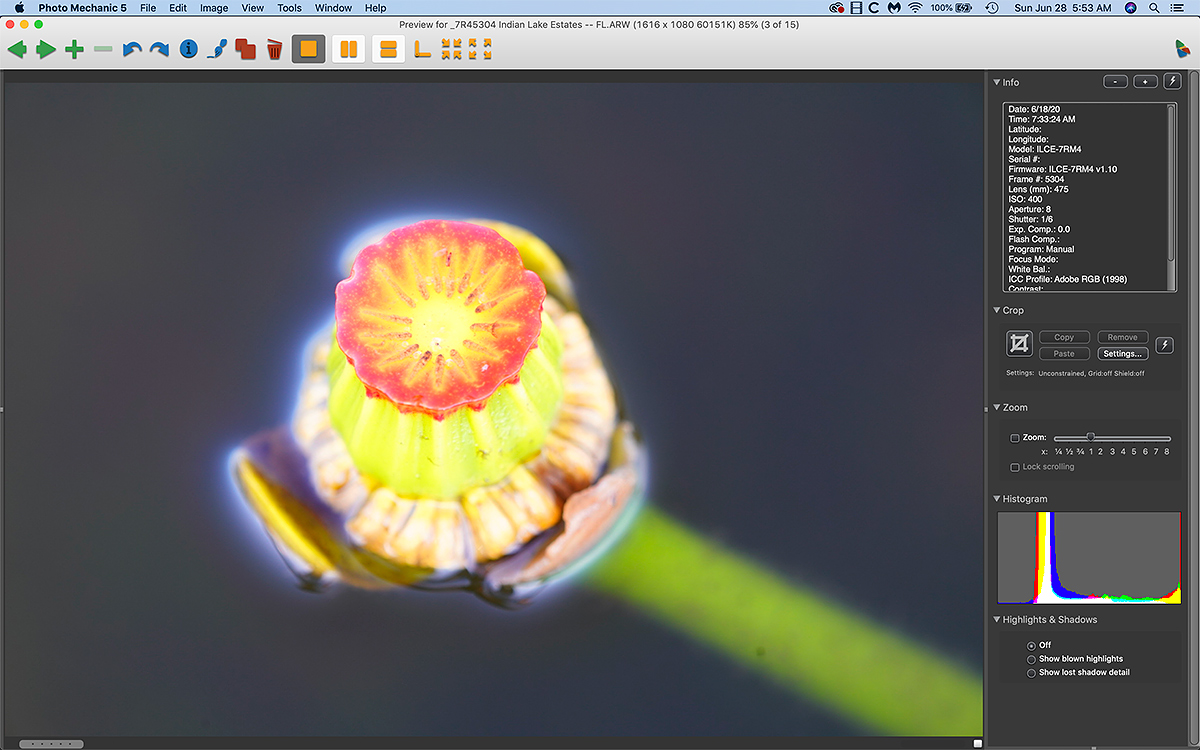
Task: Enable the Zoom checkbox
Action: [x=1015, y=438]
